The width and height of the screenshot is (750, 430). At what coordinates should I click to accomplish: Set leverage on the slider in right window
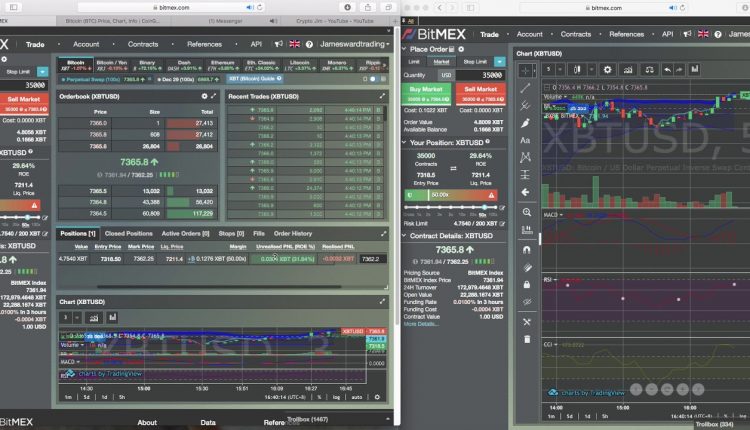pyautogui.click(x=450, y=207)
